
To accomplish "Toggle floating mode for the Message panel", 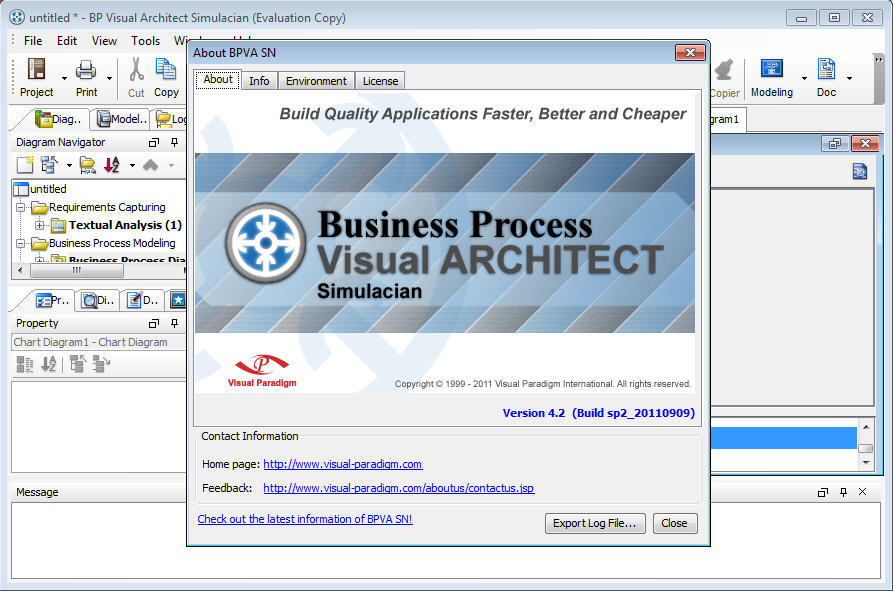I will (822, 491).
